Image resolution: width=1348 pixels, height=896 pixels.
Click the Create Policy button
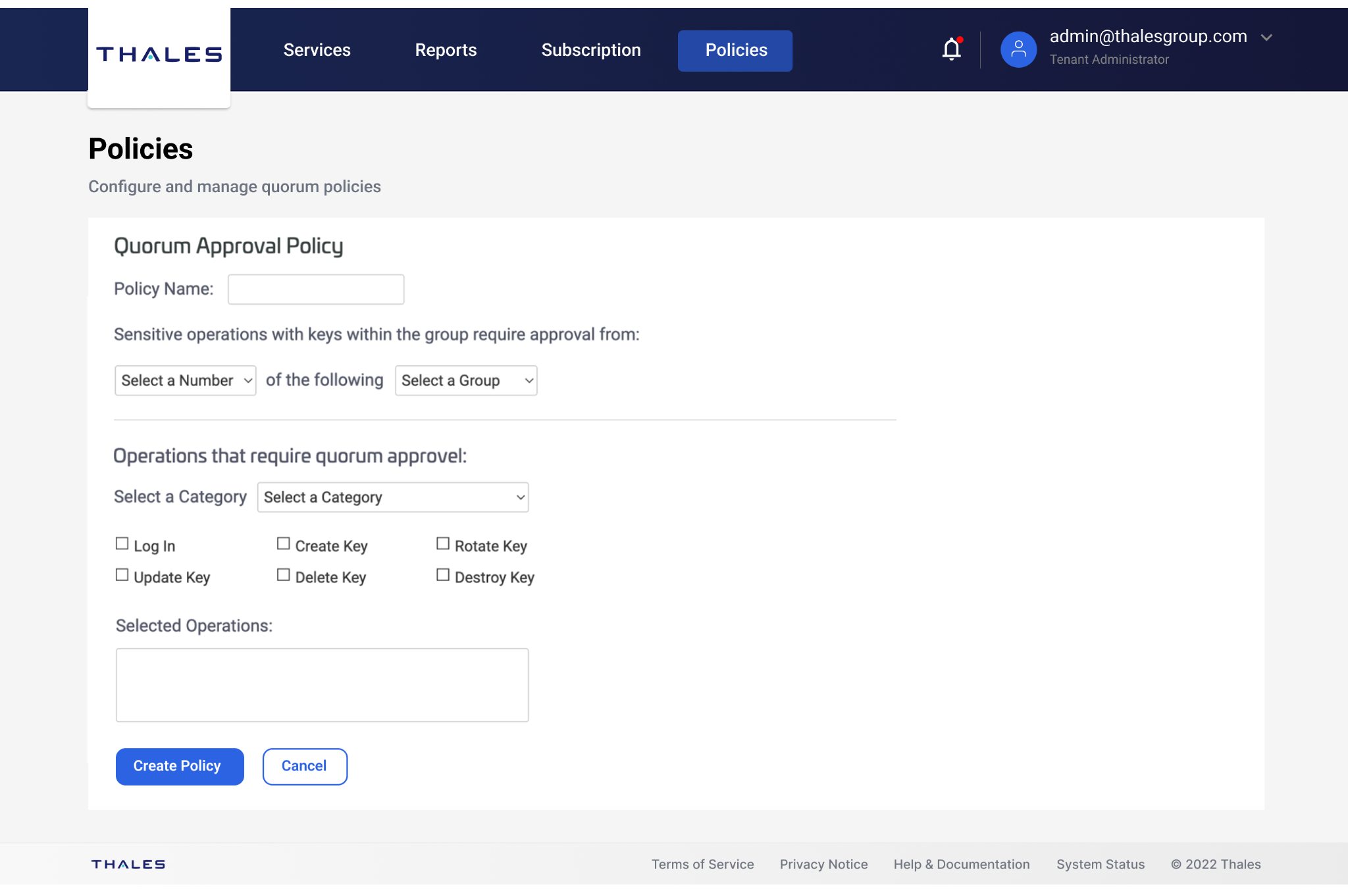pos(180,766)
